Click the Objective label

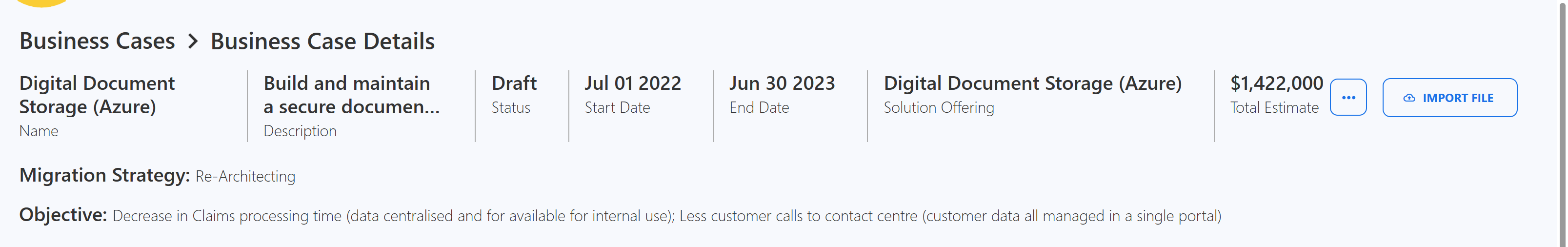(x=63, y=215)
